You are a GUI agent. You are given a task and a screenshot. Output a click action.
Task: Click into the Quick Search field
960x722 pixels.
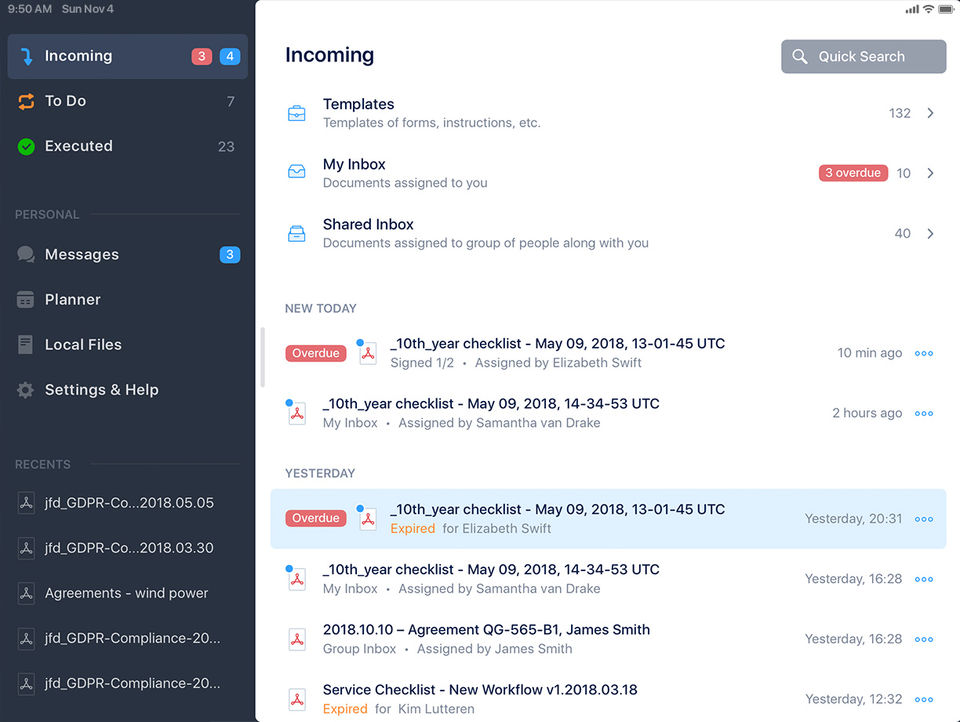[863, 56]
